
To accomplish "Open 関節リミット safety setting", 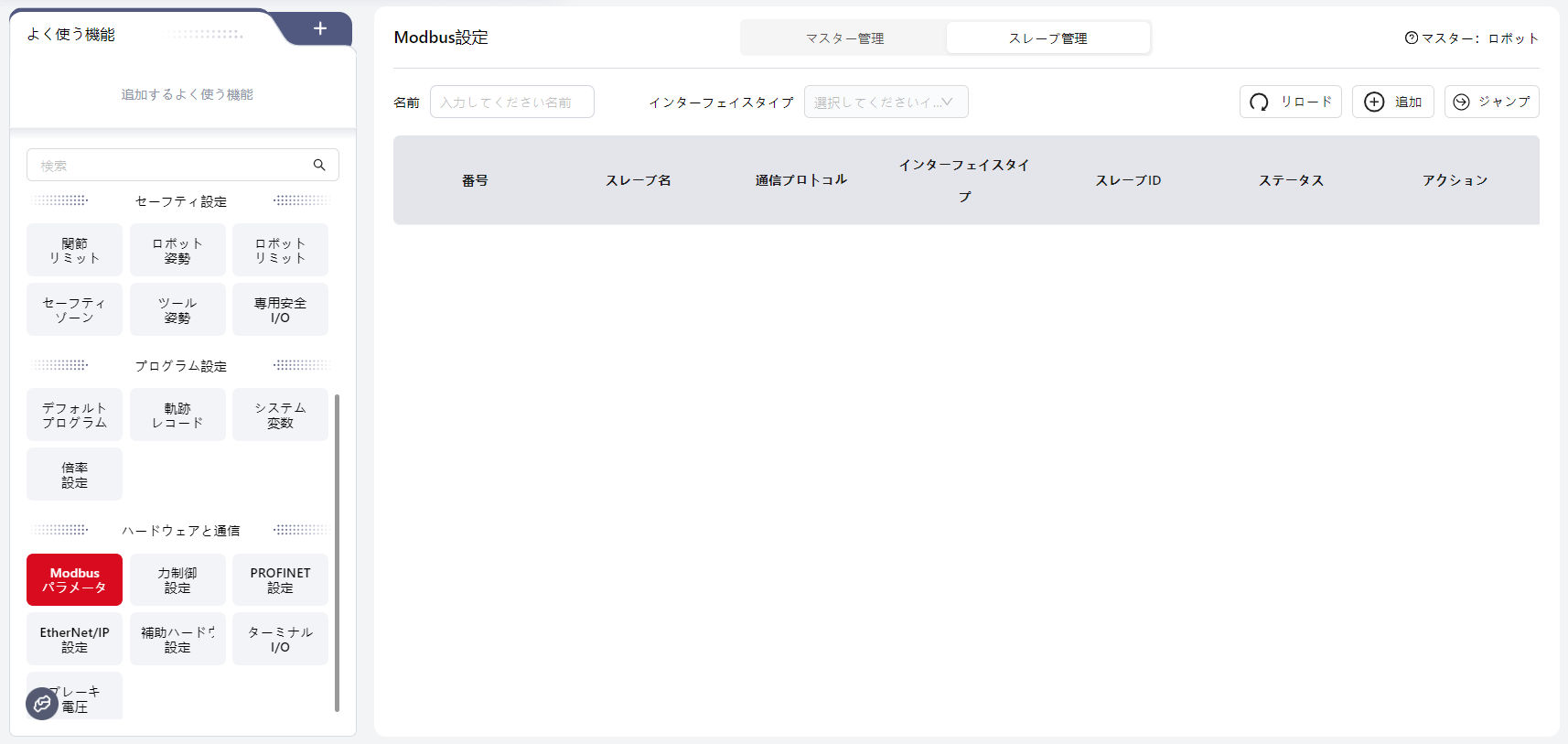I will pos(74,250).
